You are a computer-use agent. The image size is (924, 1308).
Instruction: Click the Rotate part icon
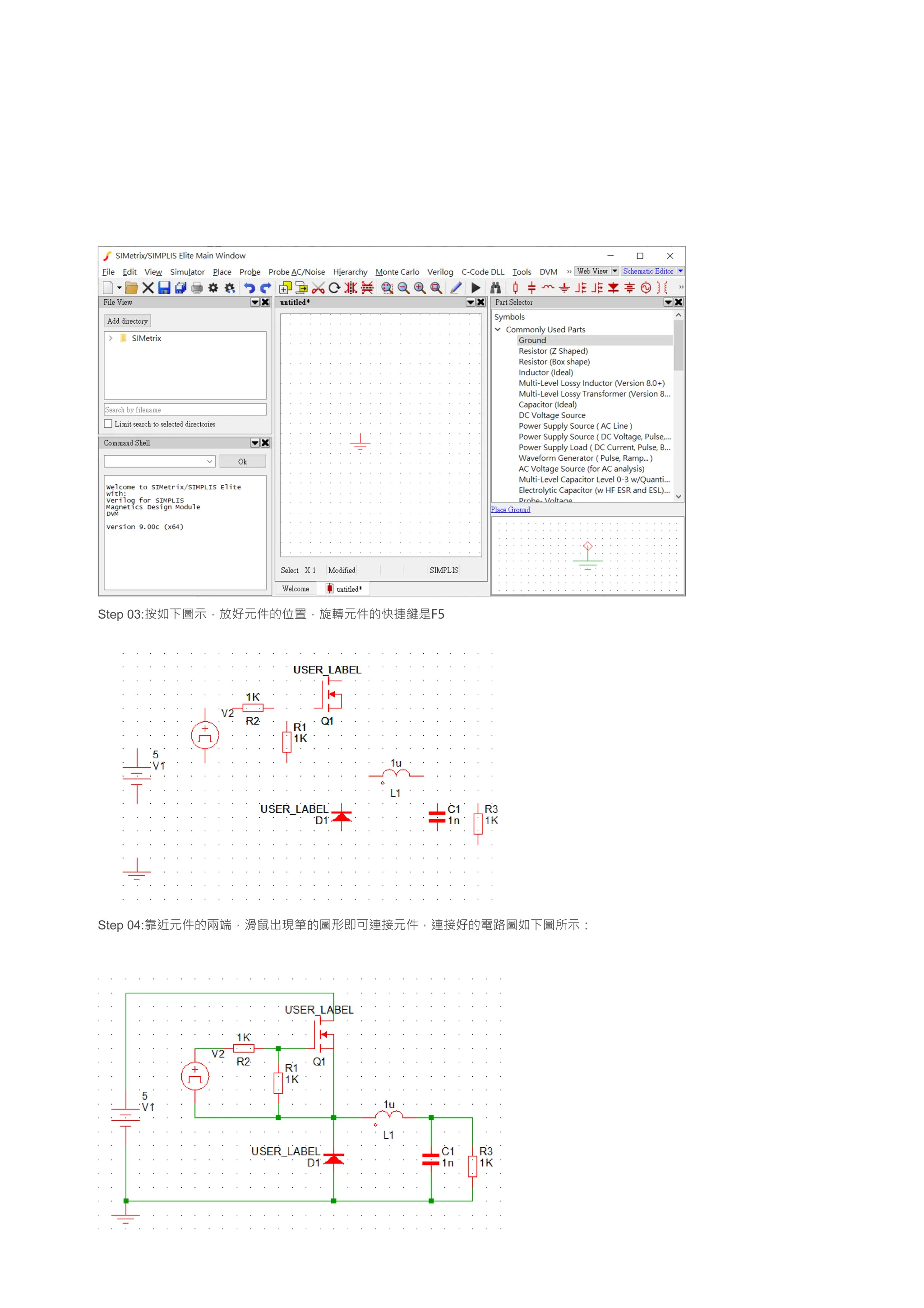click(335, 288)
